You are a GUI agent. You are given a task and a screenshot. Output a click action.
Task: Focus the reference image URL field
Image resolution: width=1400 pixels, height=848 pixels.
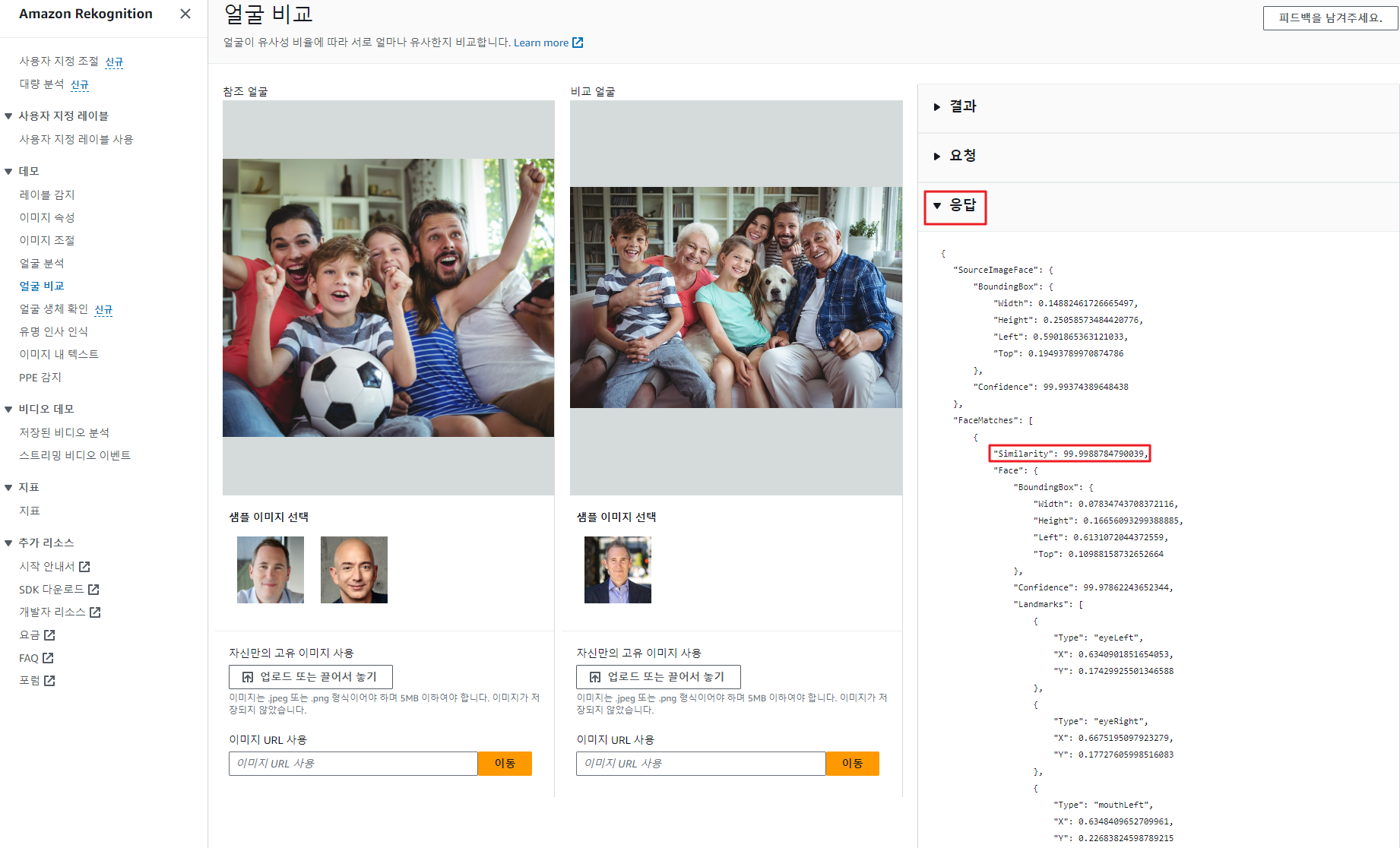pyautogui.click(x=353, y=764)
